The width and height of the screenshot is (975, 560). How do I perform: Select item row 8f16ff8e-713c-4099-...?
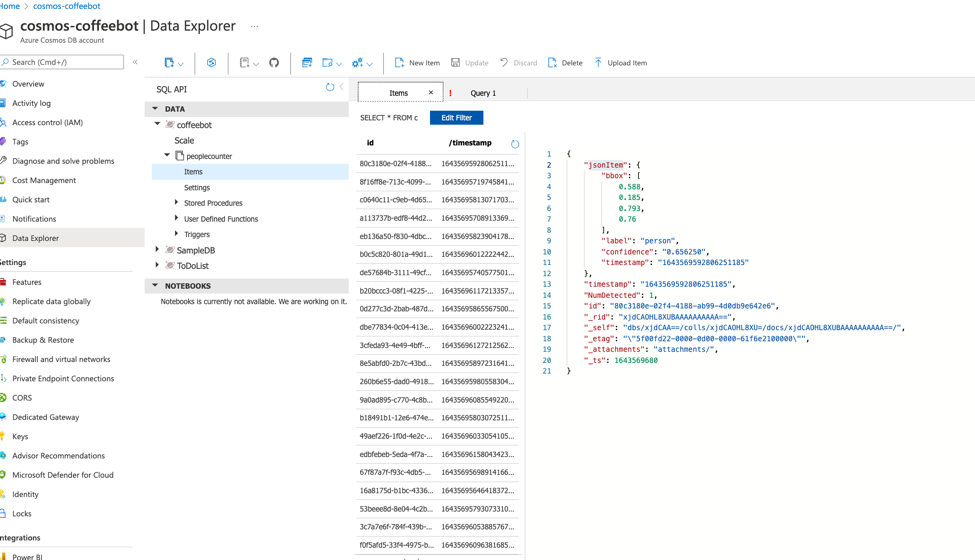pyautogui.click(x=437, y=182)
